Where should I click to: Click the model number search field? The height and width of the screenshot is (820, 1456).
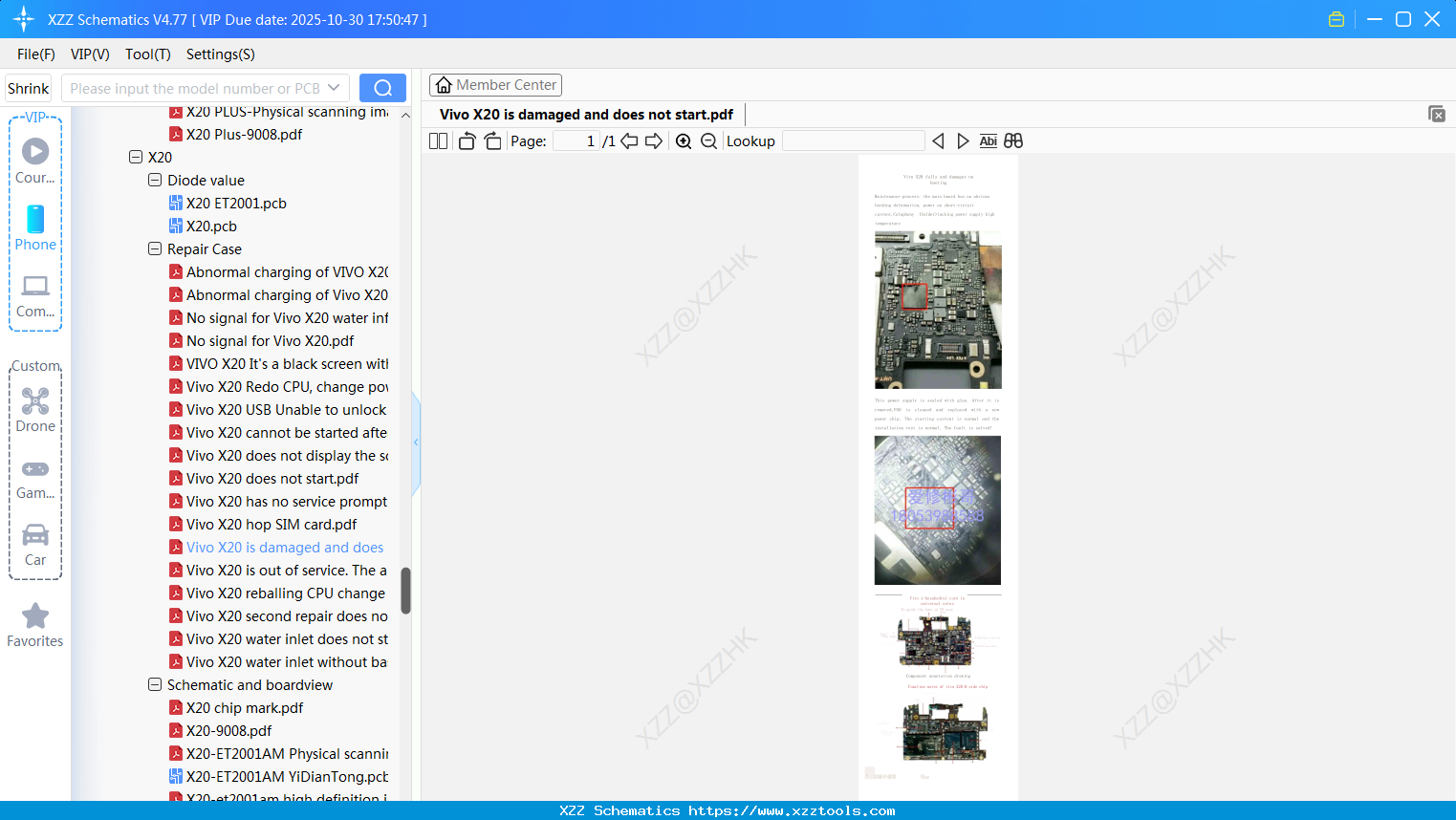coord(195,88)
